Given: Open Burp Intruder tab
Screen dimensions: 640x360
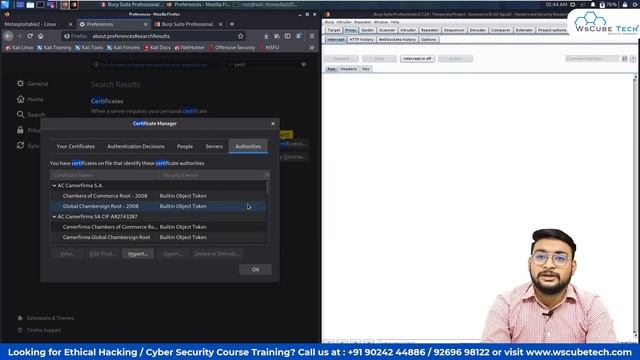Looking at the screenshot, I should tap(408, 30).
